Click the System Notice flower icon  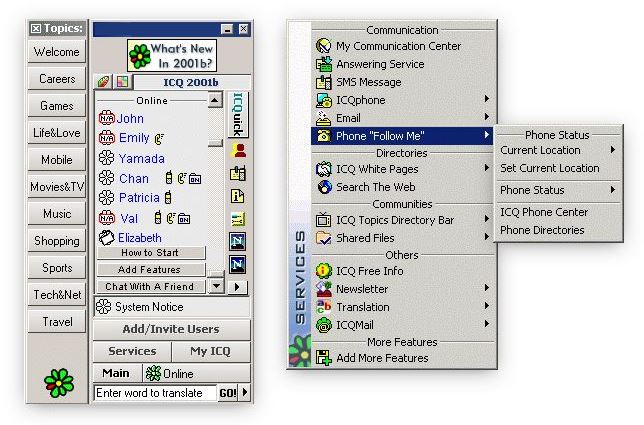[104, 306]
